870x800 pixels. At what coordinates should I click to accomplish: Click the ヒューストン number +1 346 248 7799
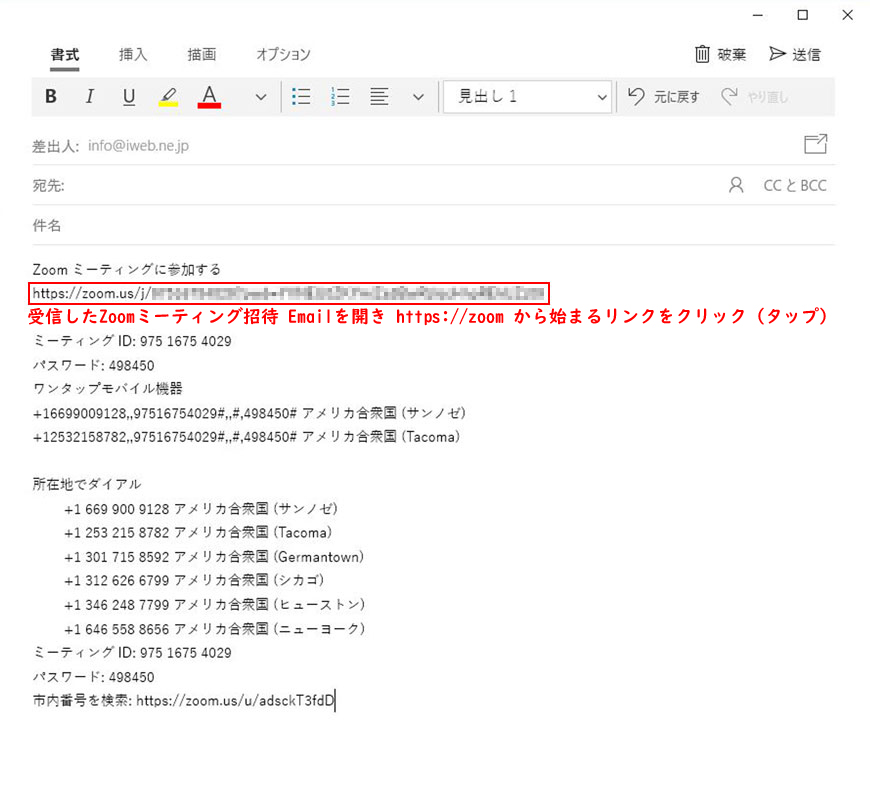click(117, 605)
